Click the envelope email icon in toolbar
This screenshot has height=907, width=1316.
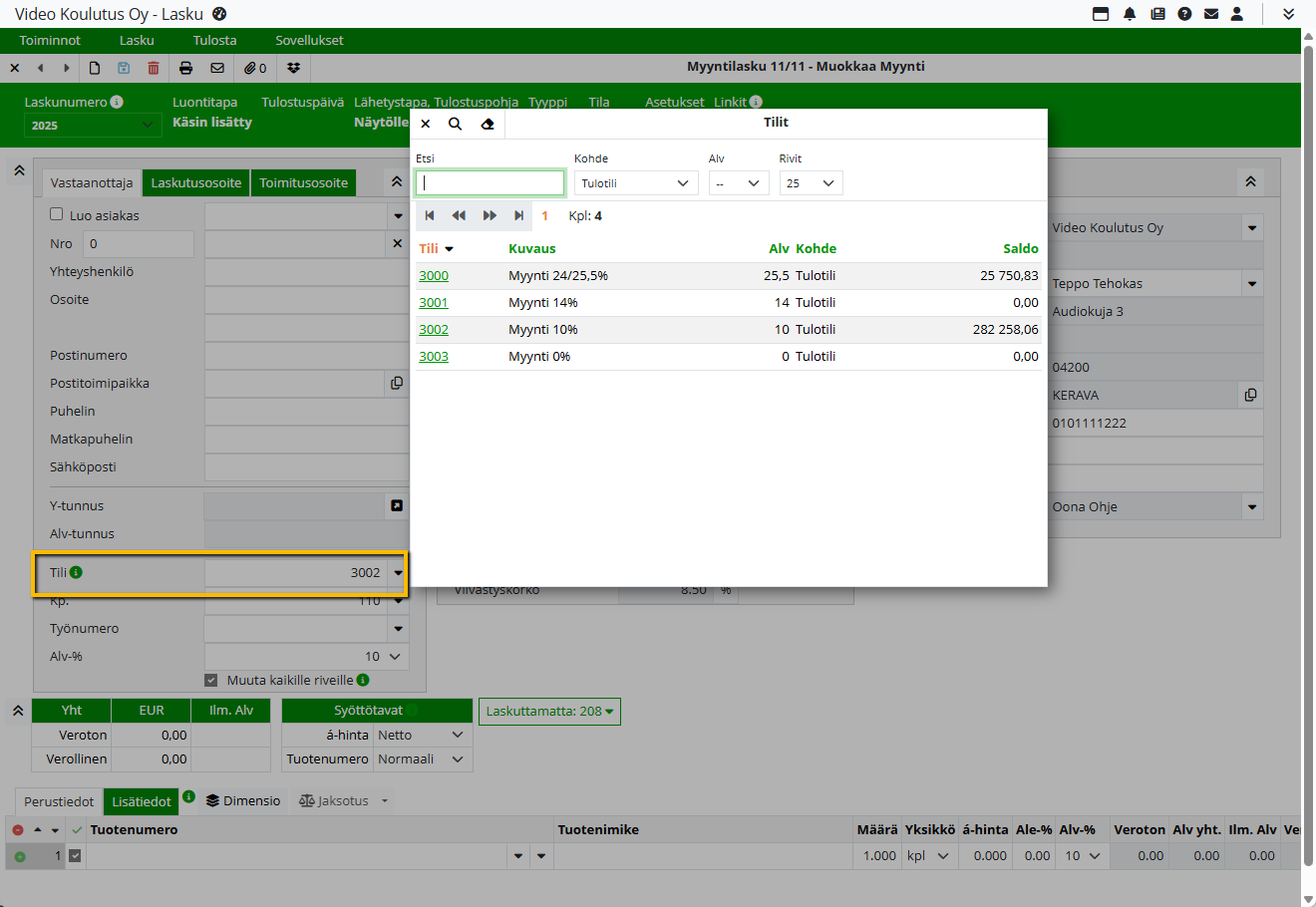[217, 68]
